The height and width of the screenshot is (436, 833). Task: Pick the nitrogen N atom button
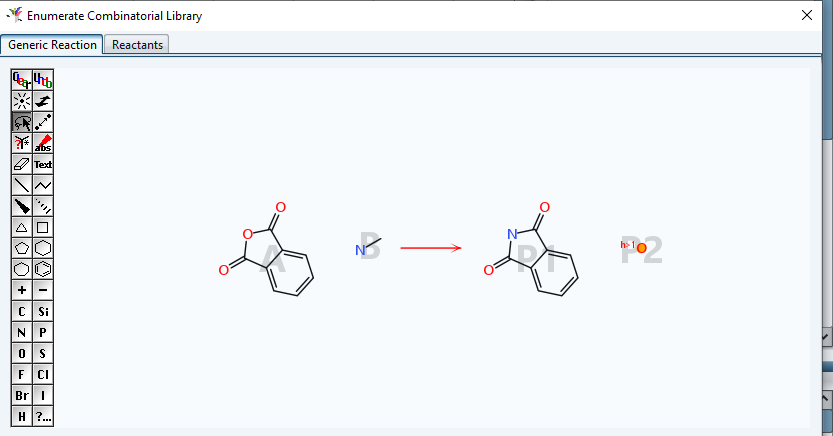(21, 332)
